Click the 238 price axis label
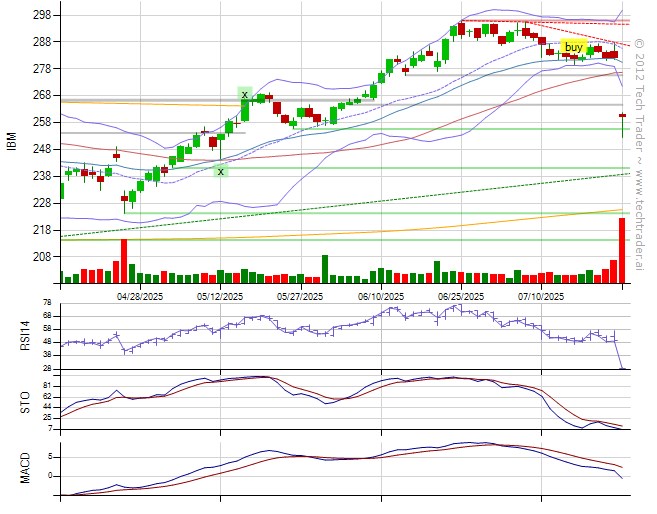Viewport: 657px width, 514px height. point(41,176)
